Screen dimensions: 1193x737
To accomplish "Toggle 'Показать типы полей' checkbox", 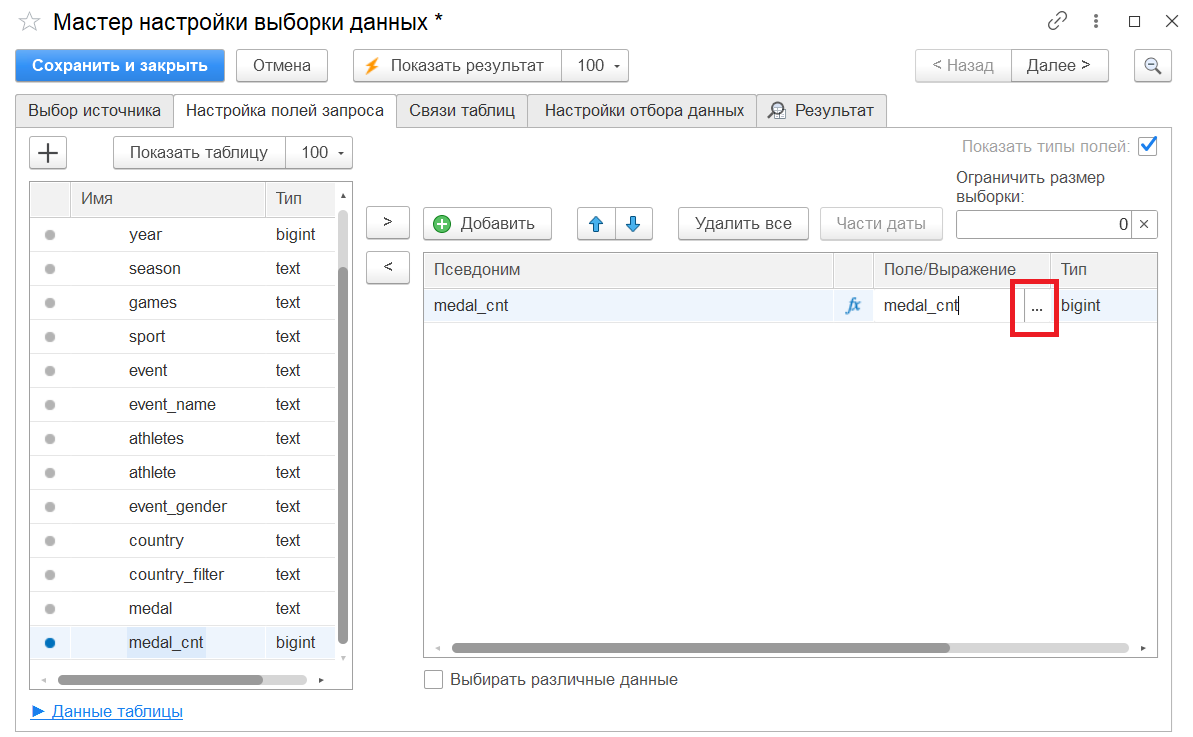I will [x=1147, y=146].
